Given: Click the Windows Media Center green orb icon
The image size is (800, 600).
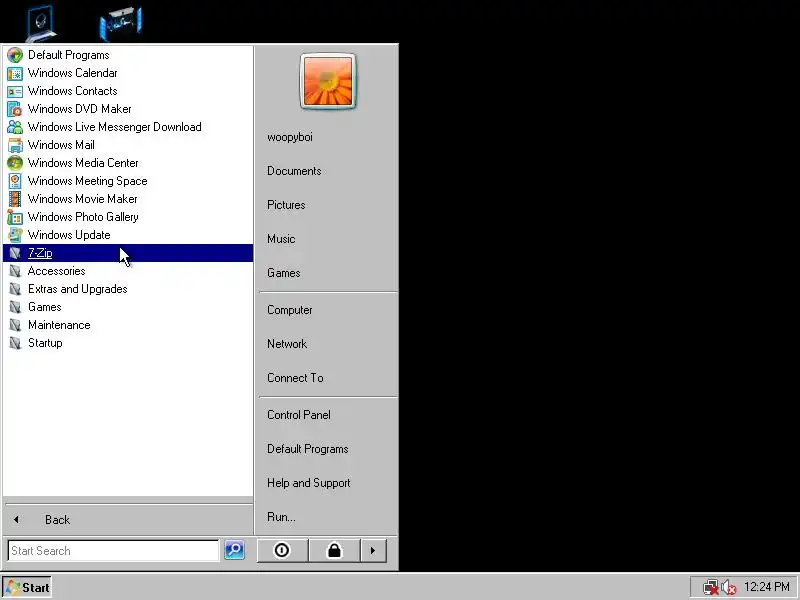Looking at the screenshot, I should coord(15,163).
